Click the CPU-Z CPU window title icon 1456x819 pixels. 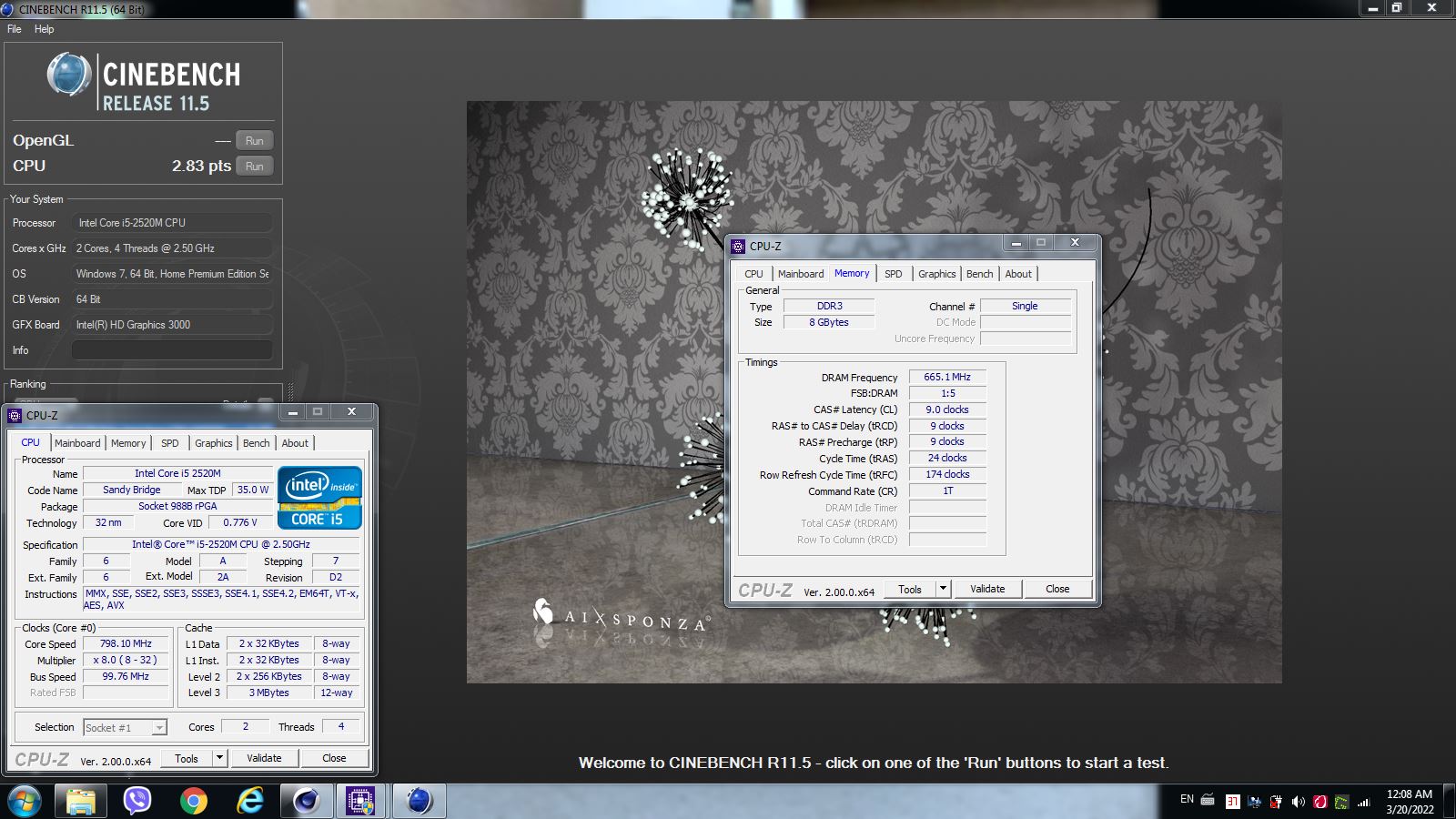[x=15, y=415]
